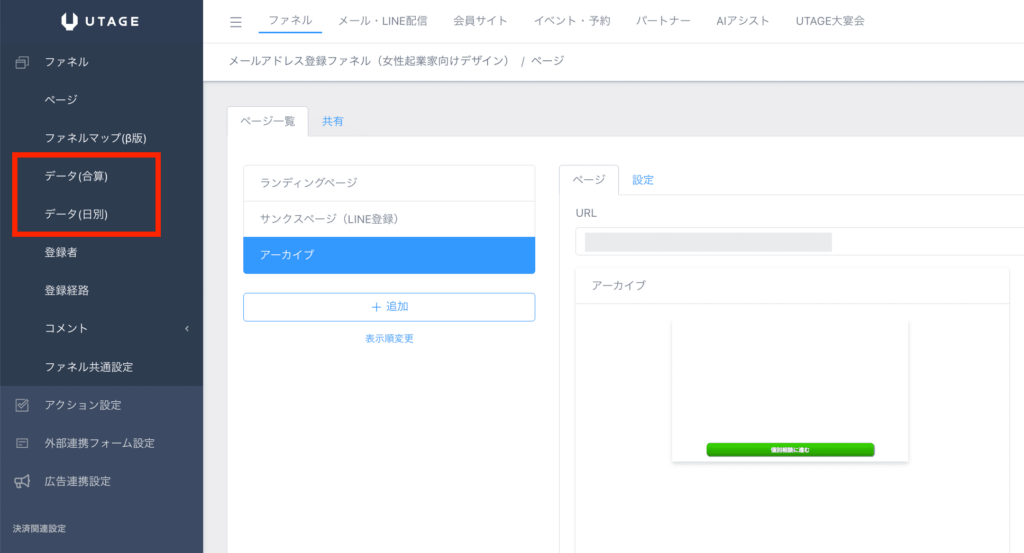Toggle the hamburger menu icon
The height and width of the screenshot is (553, 1024).
236,22
